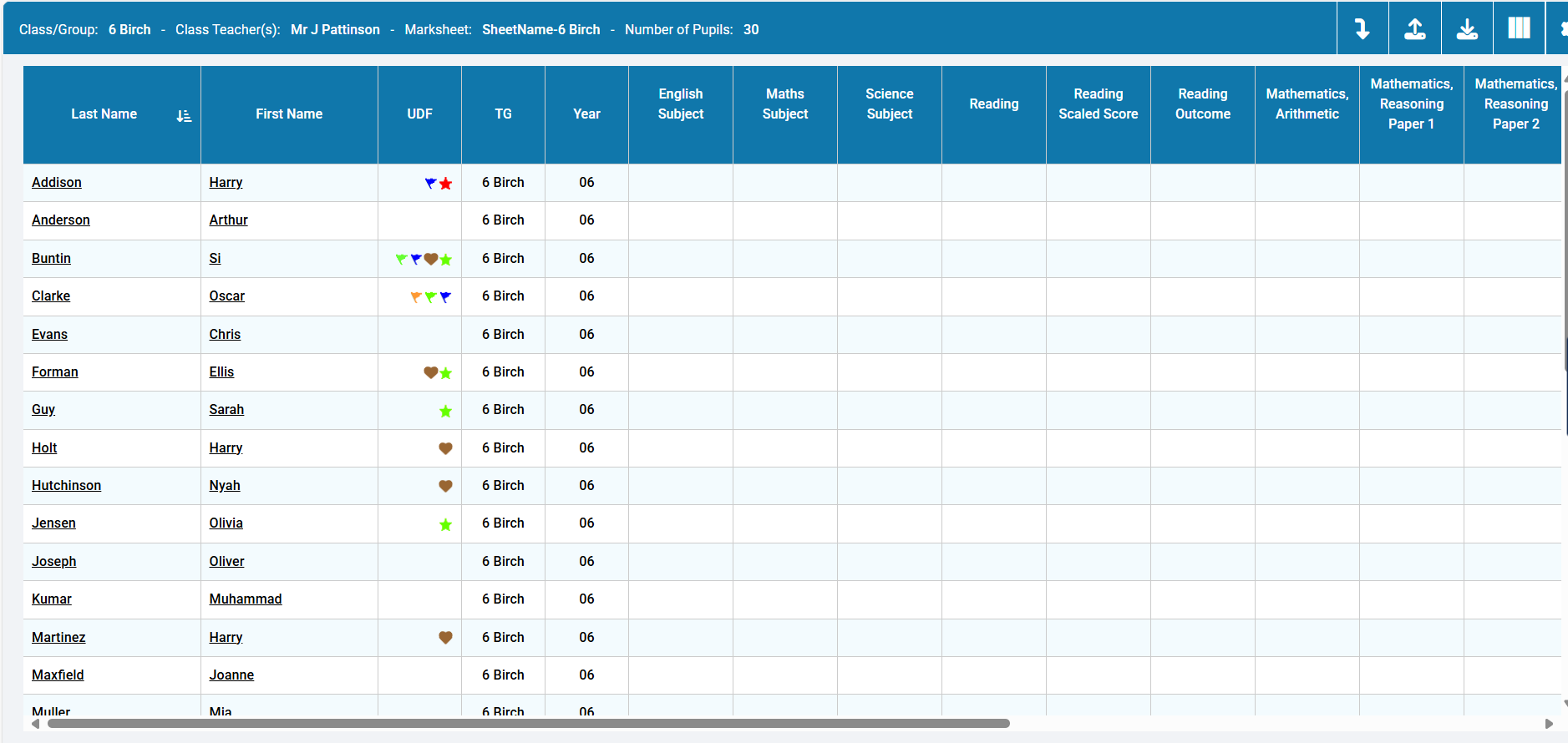Screen dimensions: 1568x743
Task: Open the columns layout icon
Action: 1519,28
